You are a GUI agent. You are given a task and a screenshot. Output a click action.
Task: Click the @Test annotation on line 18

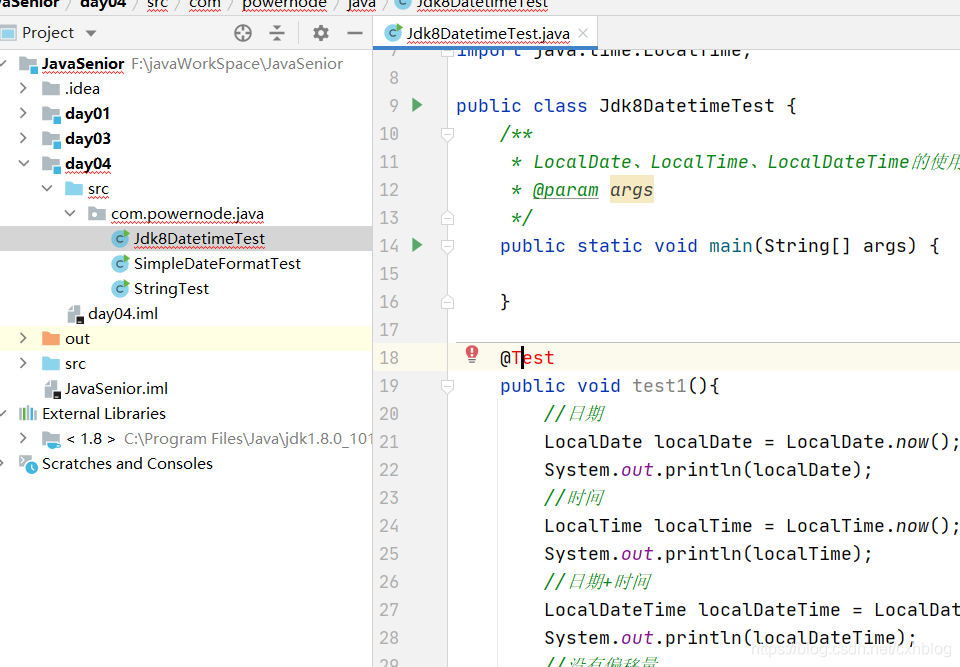[527, 358]
